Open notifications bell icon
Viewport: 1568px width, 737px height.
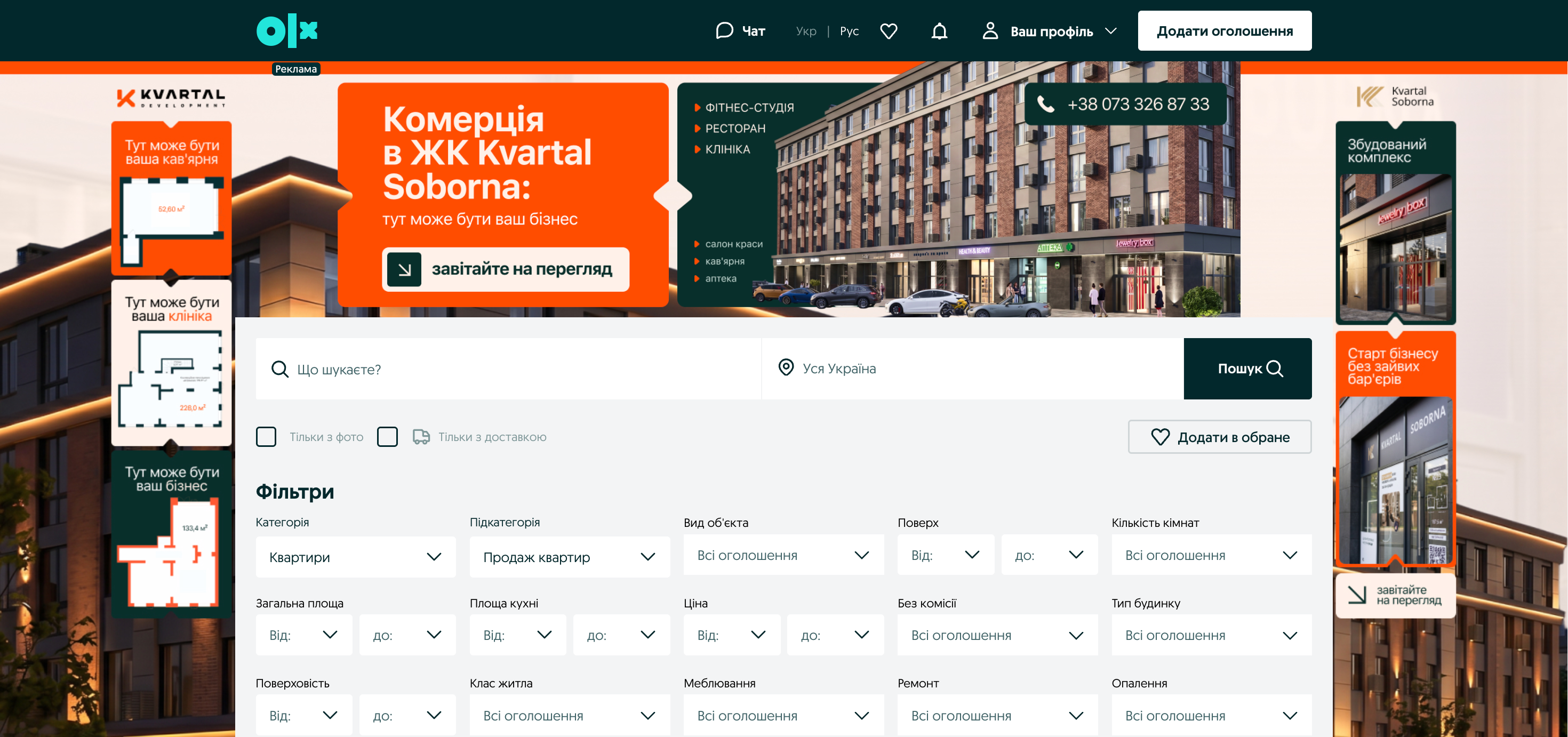click(x=939, y=31)
